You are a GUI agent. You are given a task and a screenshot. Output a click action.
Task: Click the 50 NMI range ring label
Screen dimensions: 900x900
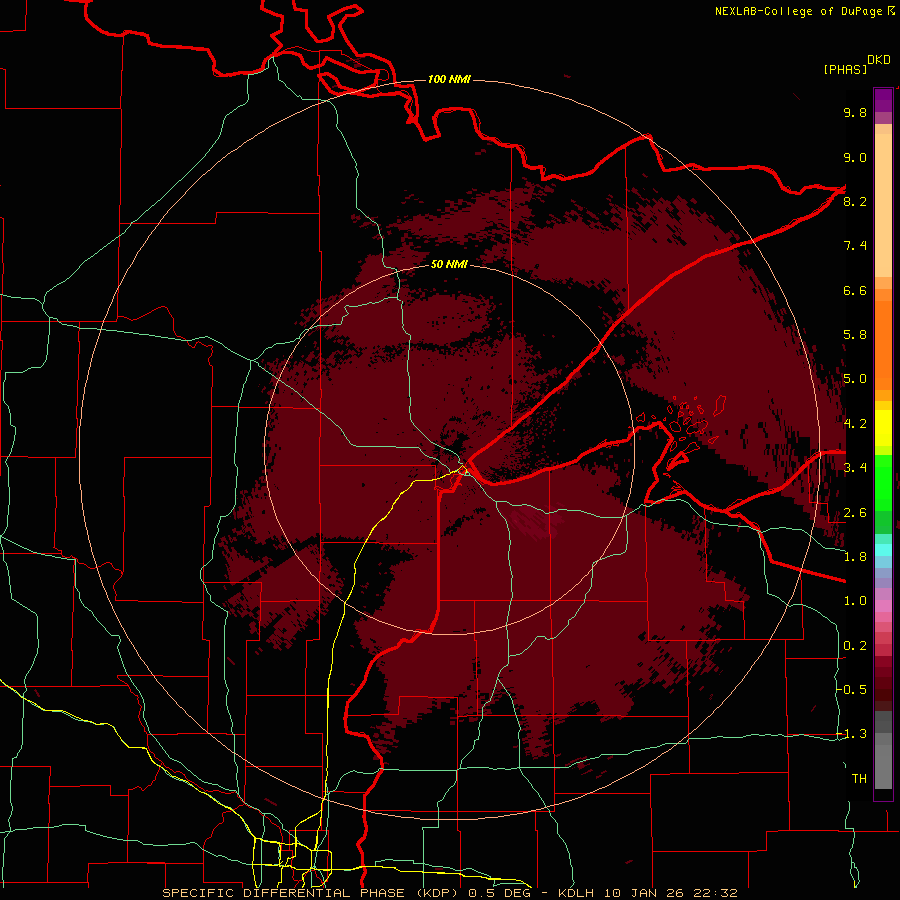tap(449, 264)
